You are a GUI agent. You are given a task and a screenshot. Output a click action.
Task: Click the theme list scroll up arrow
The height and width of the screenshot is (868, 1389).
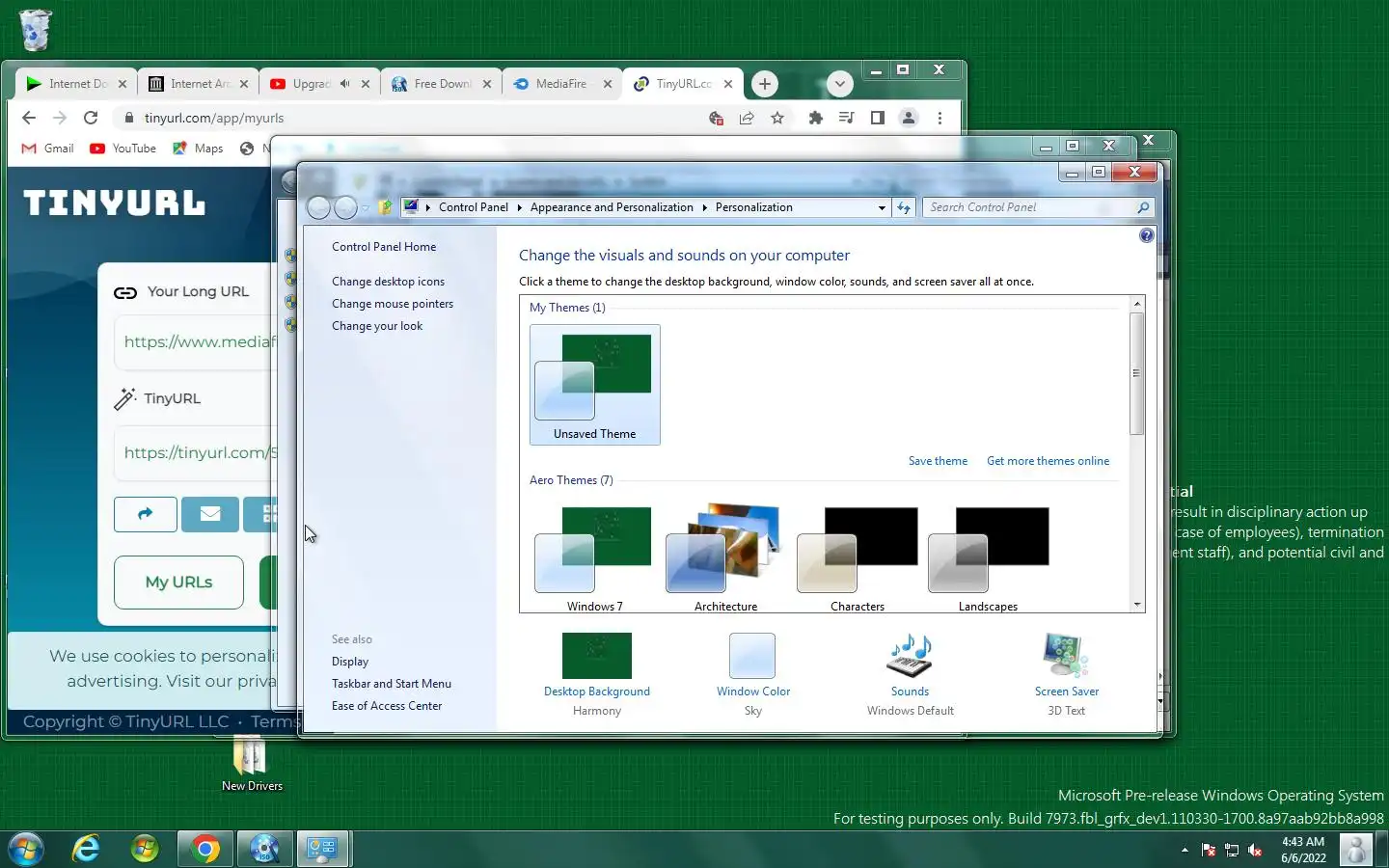click(x=1137, y=304)
